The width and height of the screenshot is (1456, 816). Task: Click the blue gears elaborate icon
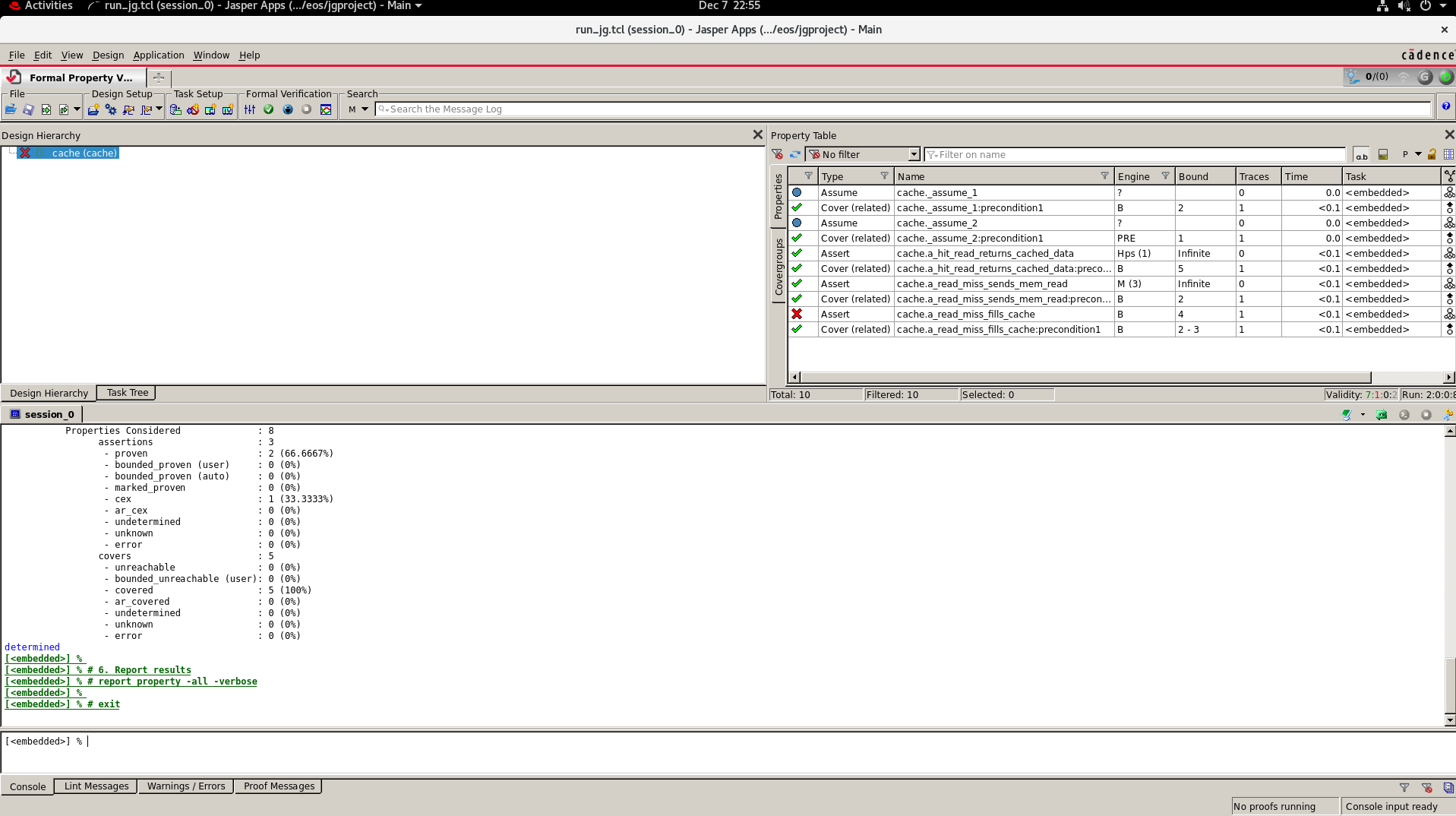(x=111, y=109)
